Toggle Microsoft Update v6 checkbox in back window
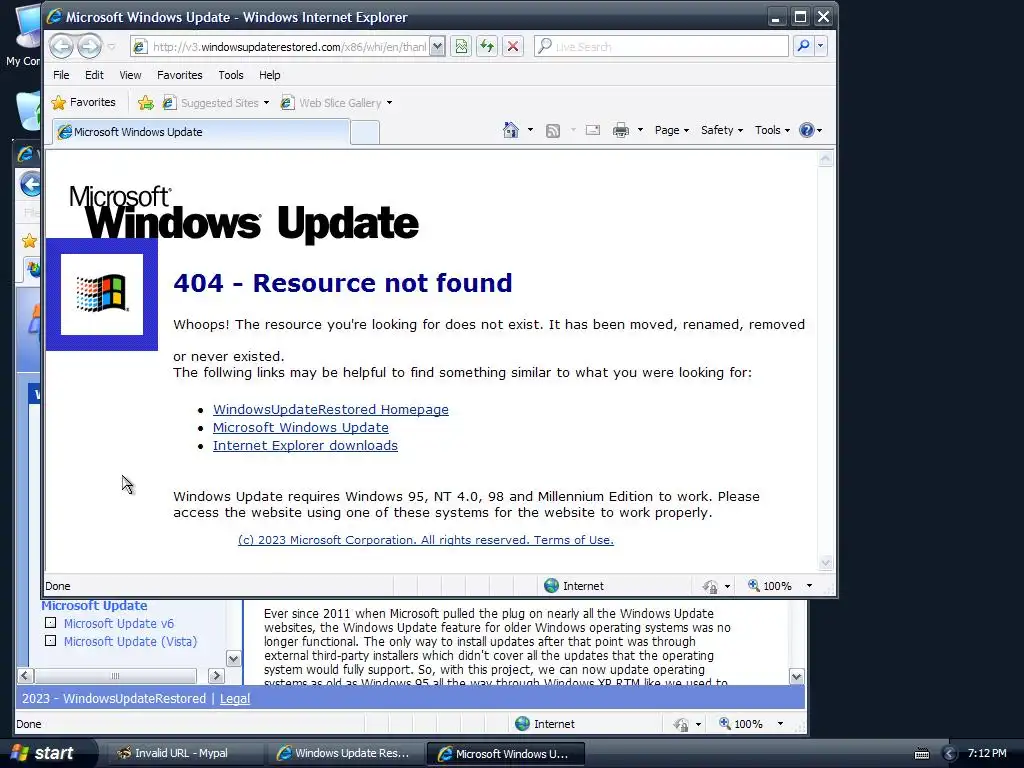1024x768 pixels. coord(50,623)
